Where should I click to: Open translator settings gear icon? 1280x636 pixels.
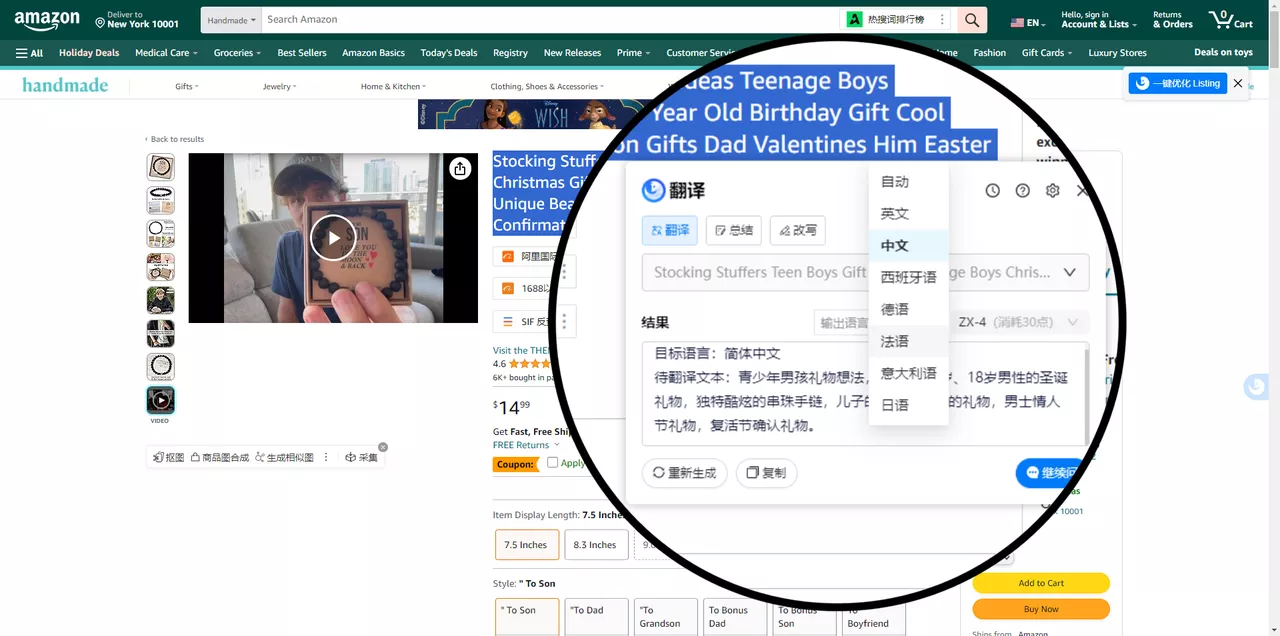(x=1052, y=190)
